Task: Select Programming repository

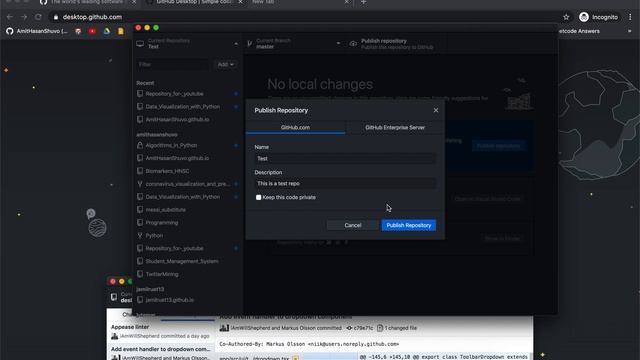Action: coord(188,223)
